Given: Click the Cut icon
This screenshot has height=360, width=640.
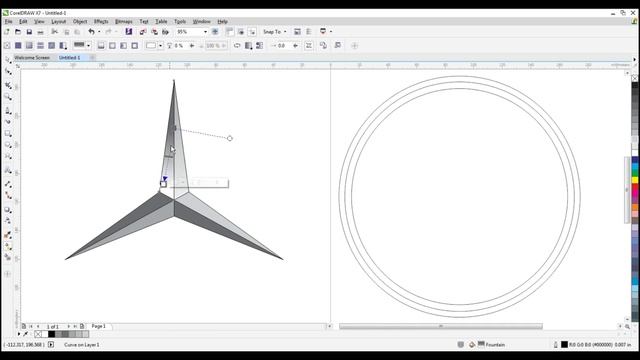Looking at the screenshot, I should (54, 31).
